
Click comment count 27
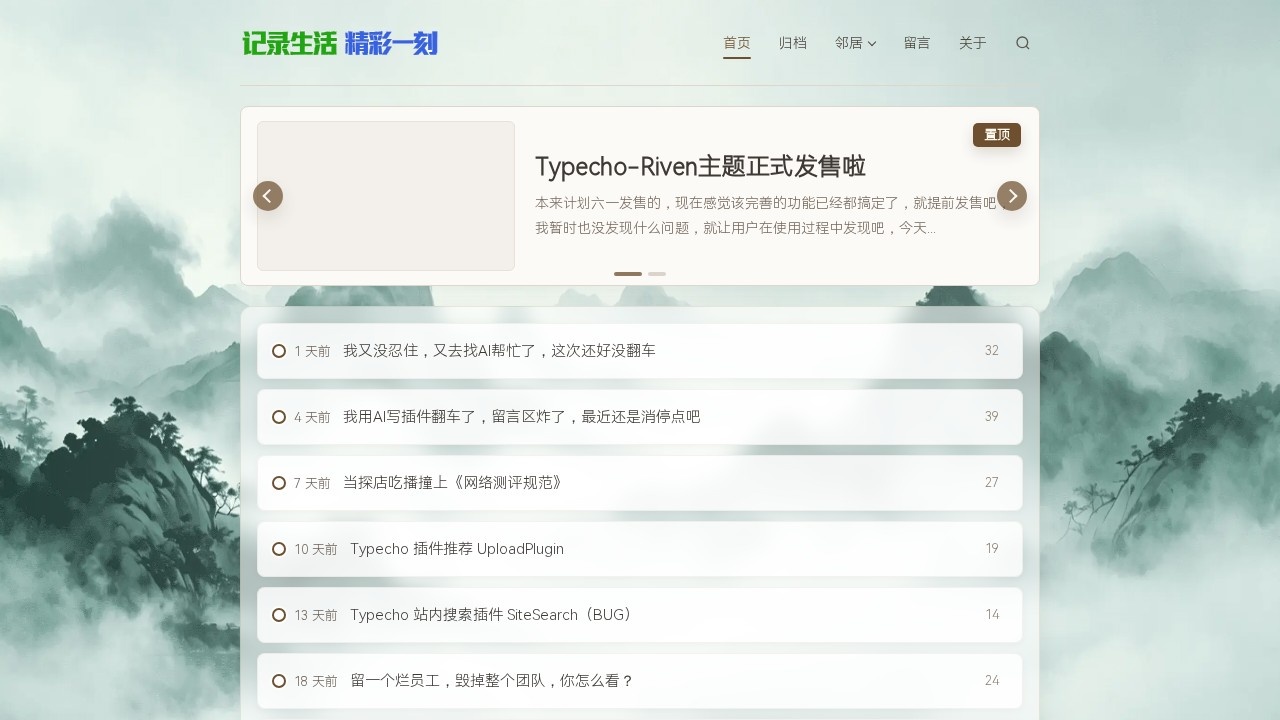992,483
